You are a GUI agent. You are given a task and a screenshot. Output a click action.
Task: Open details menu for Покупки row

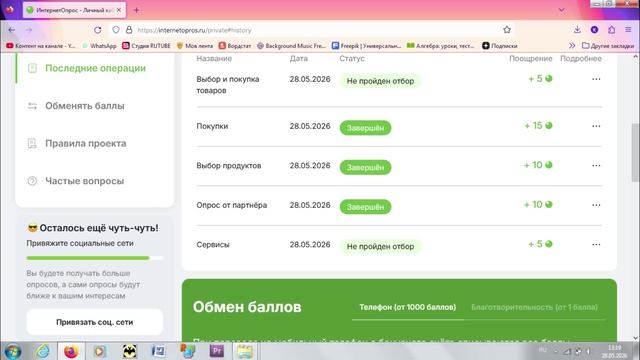click(x=596, y=126)
